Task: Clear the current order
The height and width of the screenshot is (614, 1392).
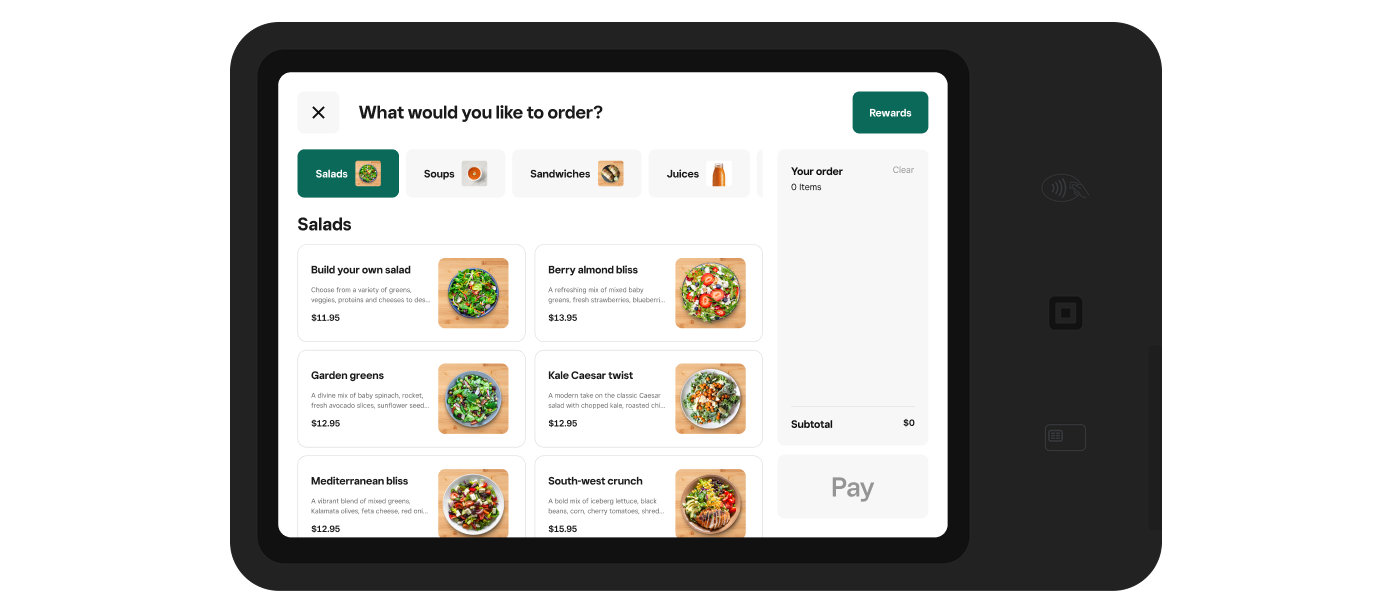Action: [x=903, y=170]
